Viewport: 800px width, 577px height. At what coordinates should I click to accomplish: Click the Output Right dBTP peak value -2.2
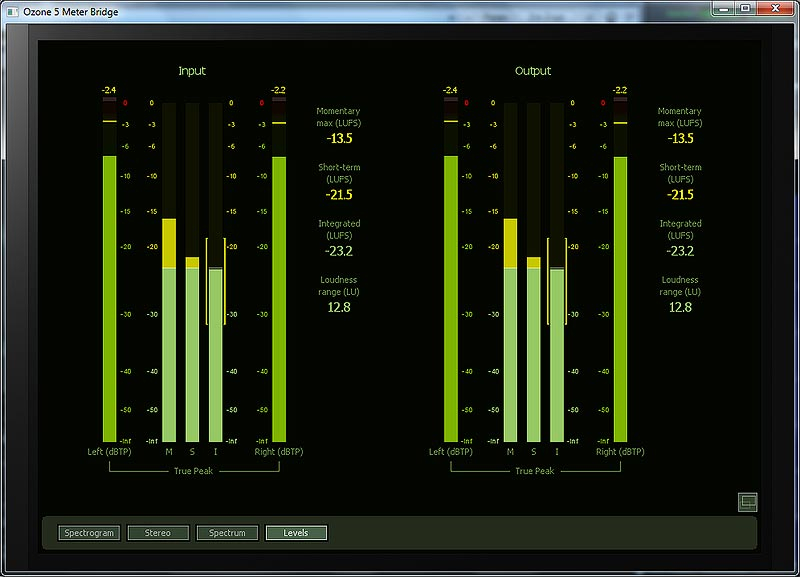620,90
